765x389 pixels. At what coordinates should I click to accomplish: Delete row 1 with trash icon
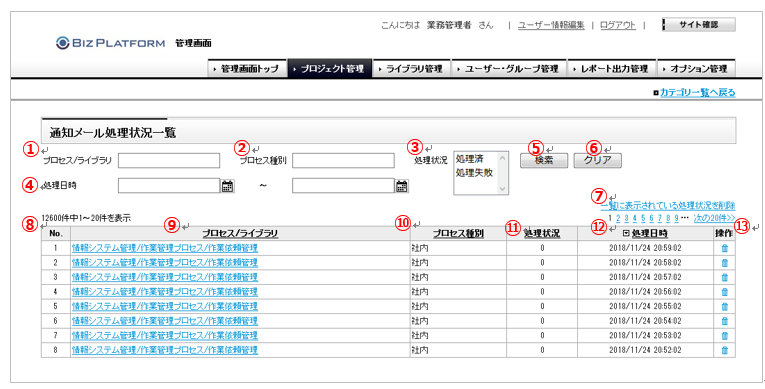pyautogui.click(x=725, y=248)
